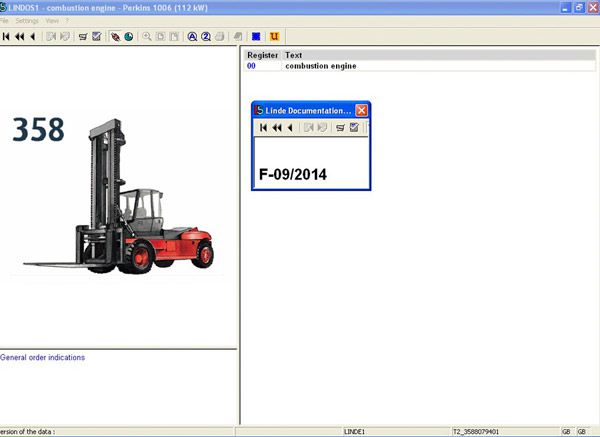Minimize the LINDOS1 main window
The image size is (600, 437).
566,8
